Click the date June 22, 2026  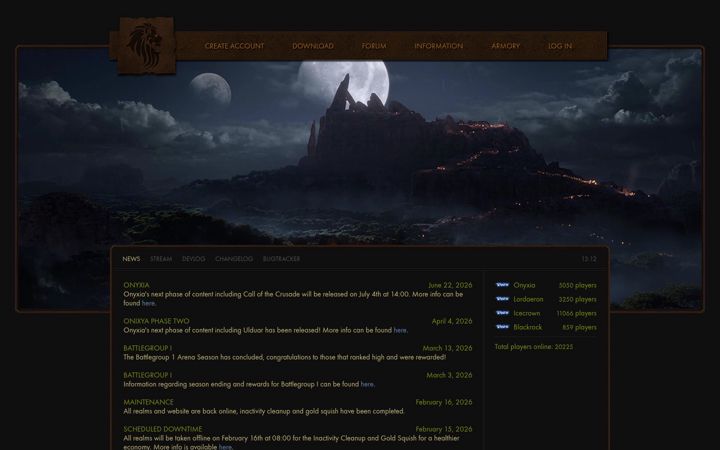pyautogui.click(x=450, y=285)
